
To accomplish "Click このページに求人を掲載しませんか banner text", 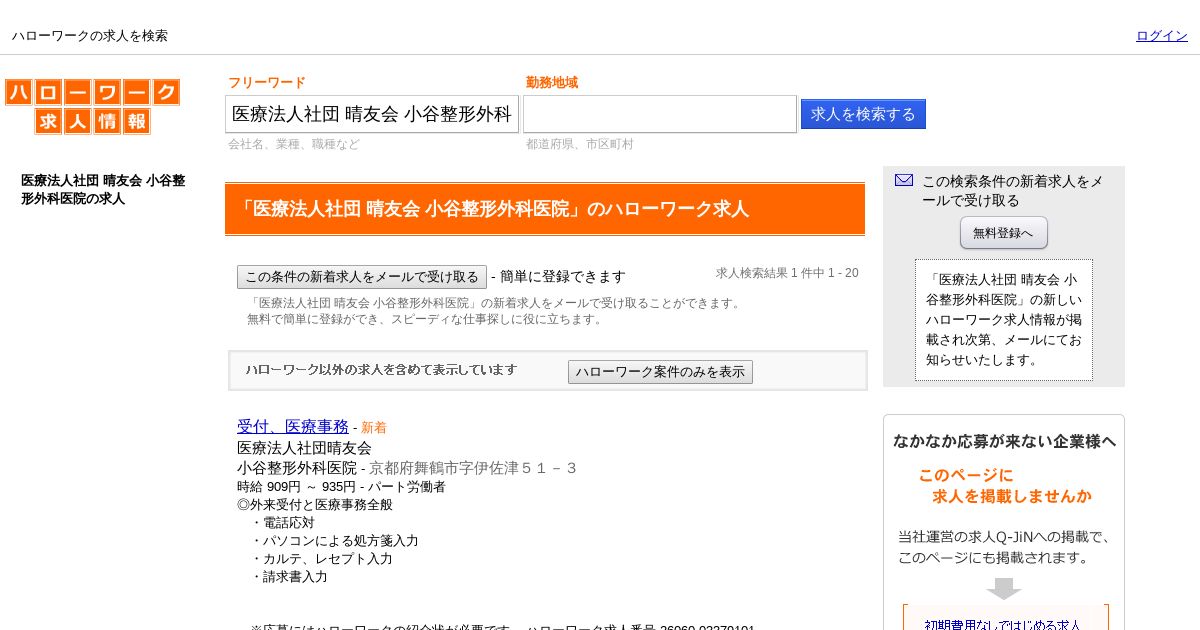I will click(x=1005, y=485).
